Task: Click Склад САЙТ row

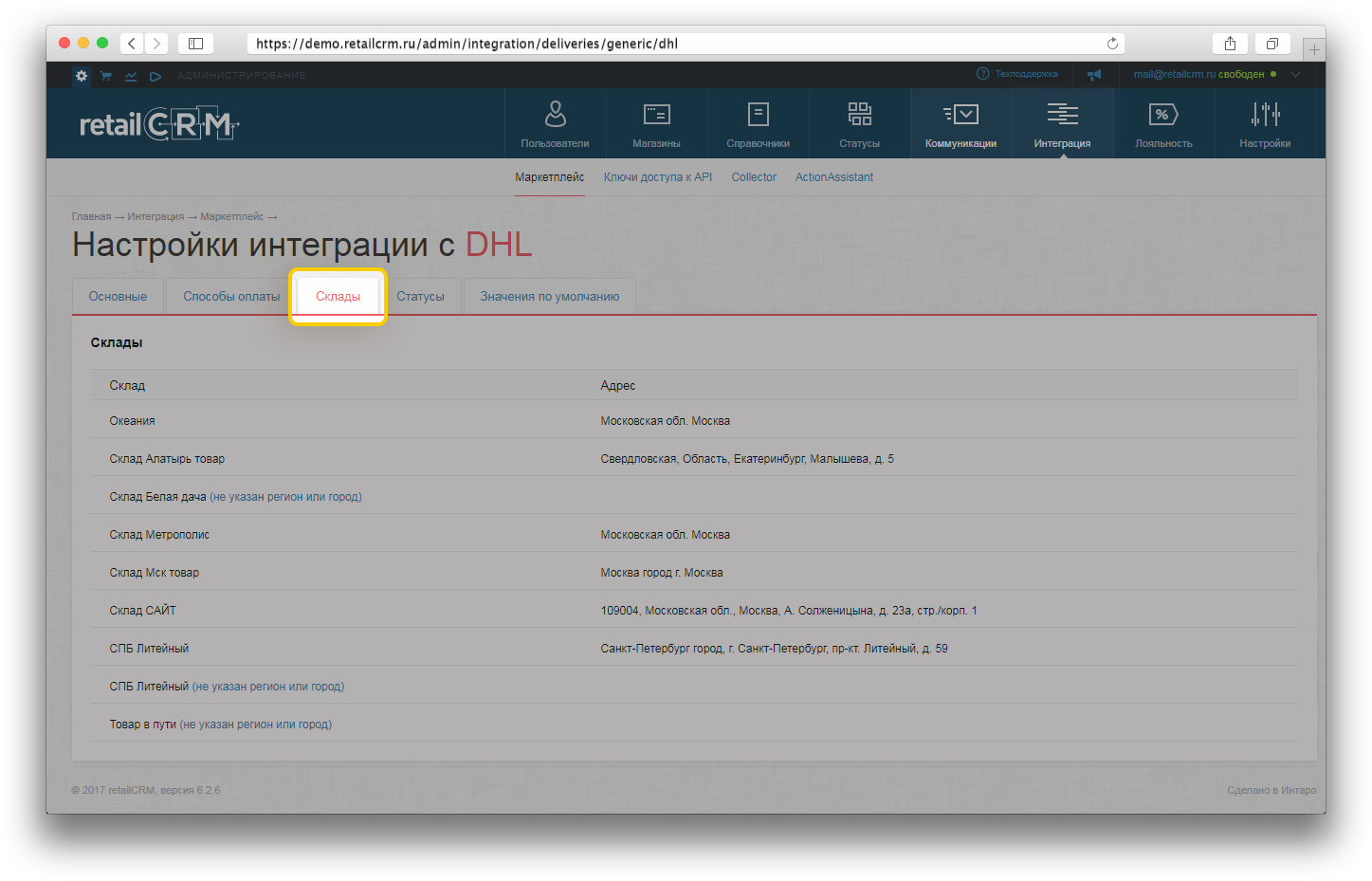Action: pyautogui.click(x=694, y=611)
